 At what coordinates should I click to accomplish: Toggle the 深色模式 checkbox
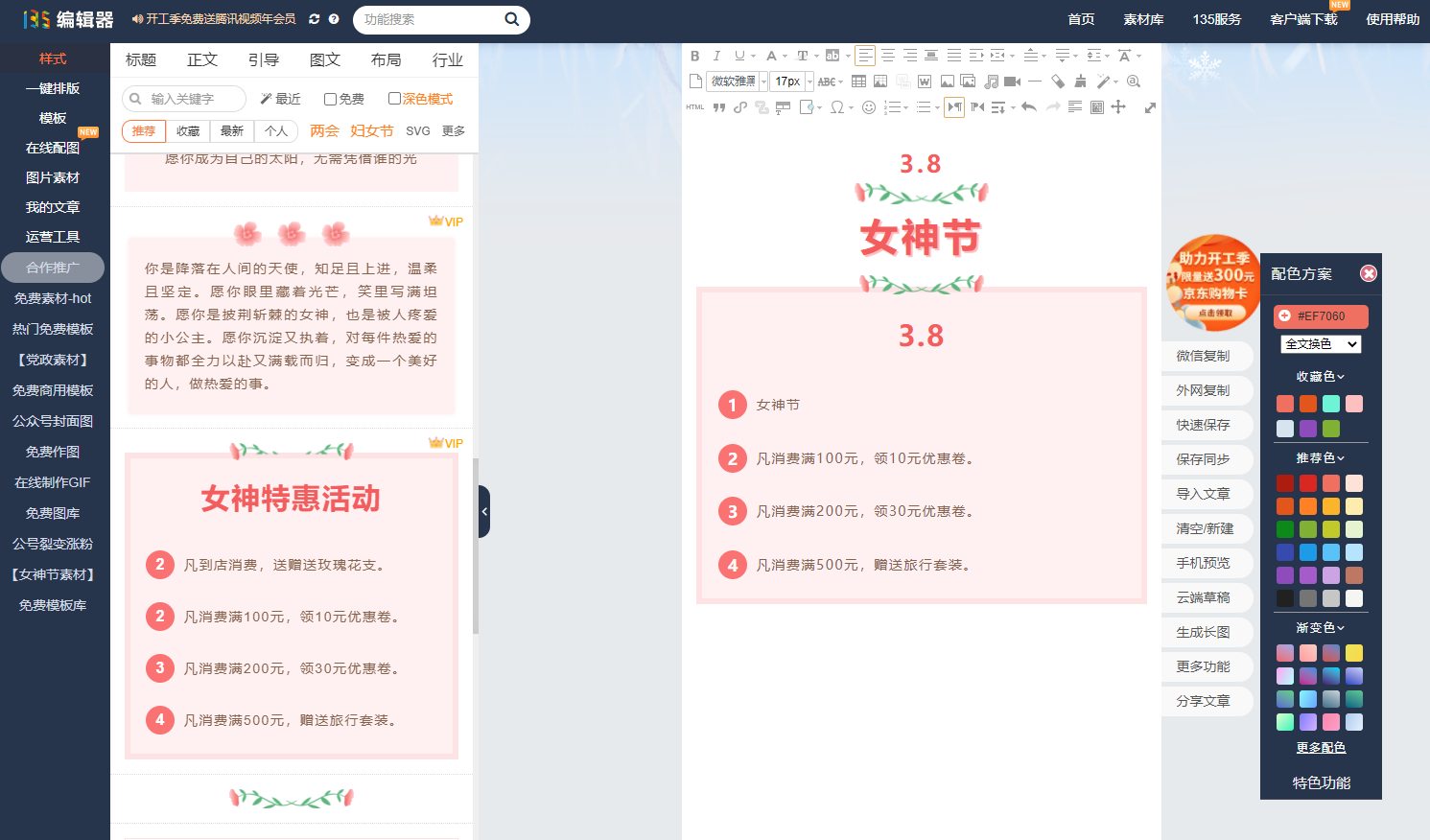394,99
